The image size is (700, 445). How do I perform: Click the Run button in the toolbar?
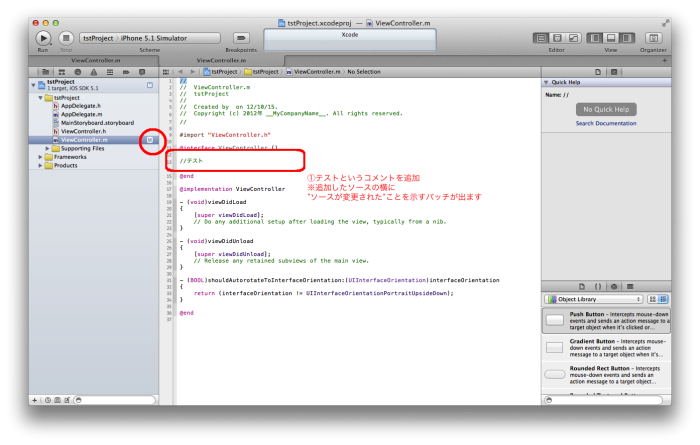tap(43, 38)
